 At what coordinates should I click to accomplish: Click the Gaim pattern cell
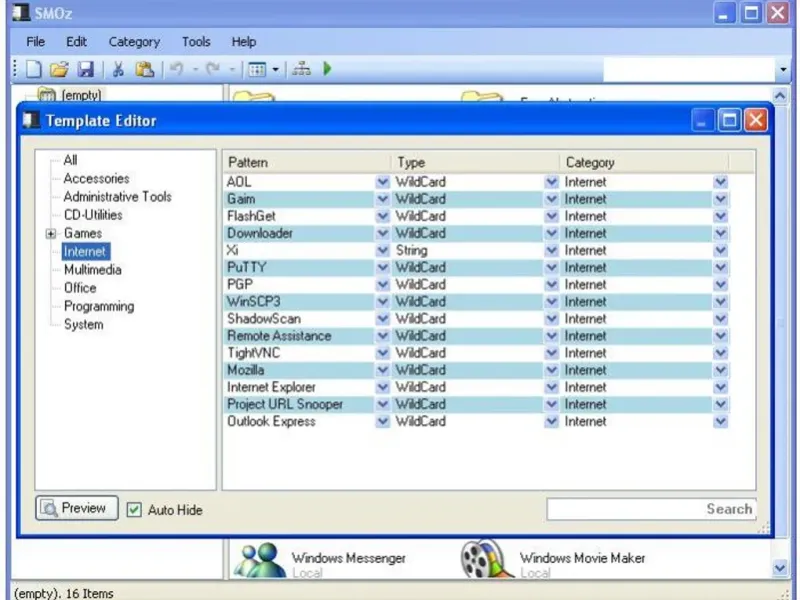299,199
